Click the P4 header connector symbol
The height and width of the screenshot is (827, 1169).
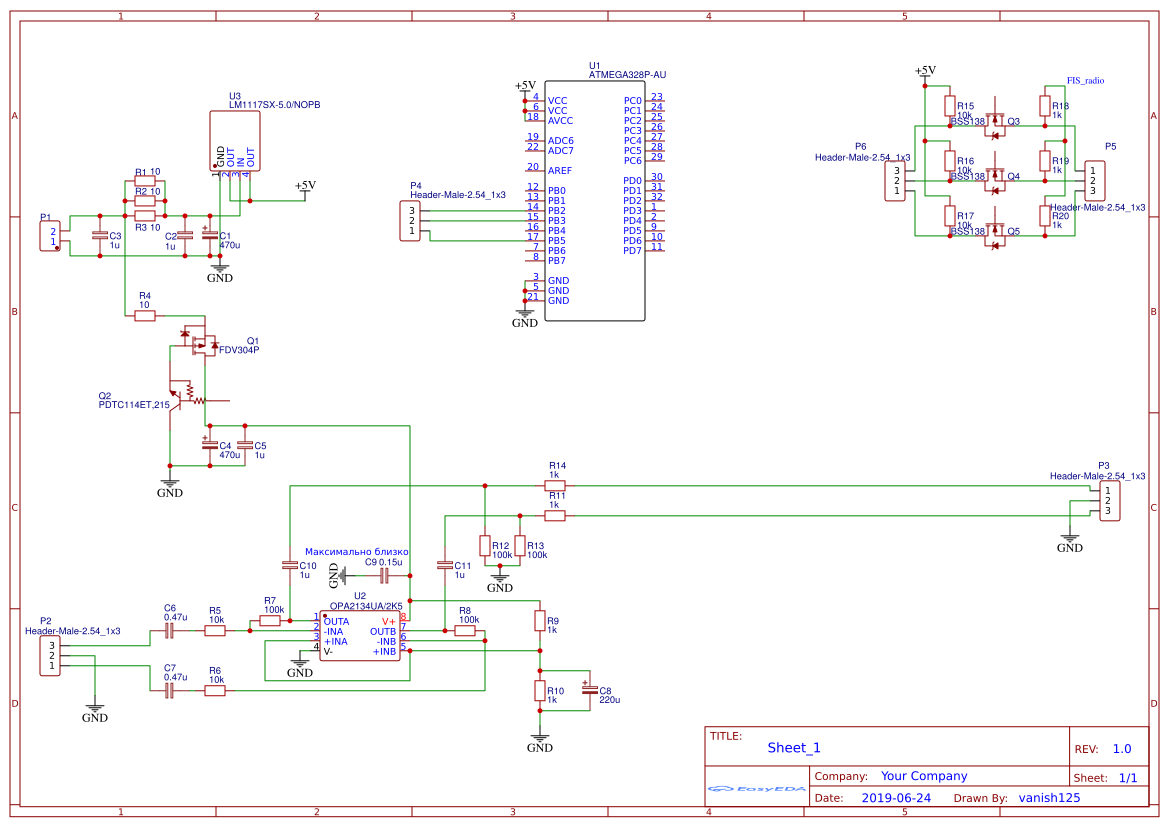408,221
